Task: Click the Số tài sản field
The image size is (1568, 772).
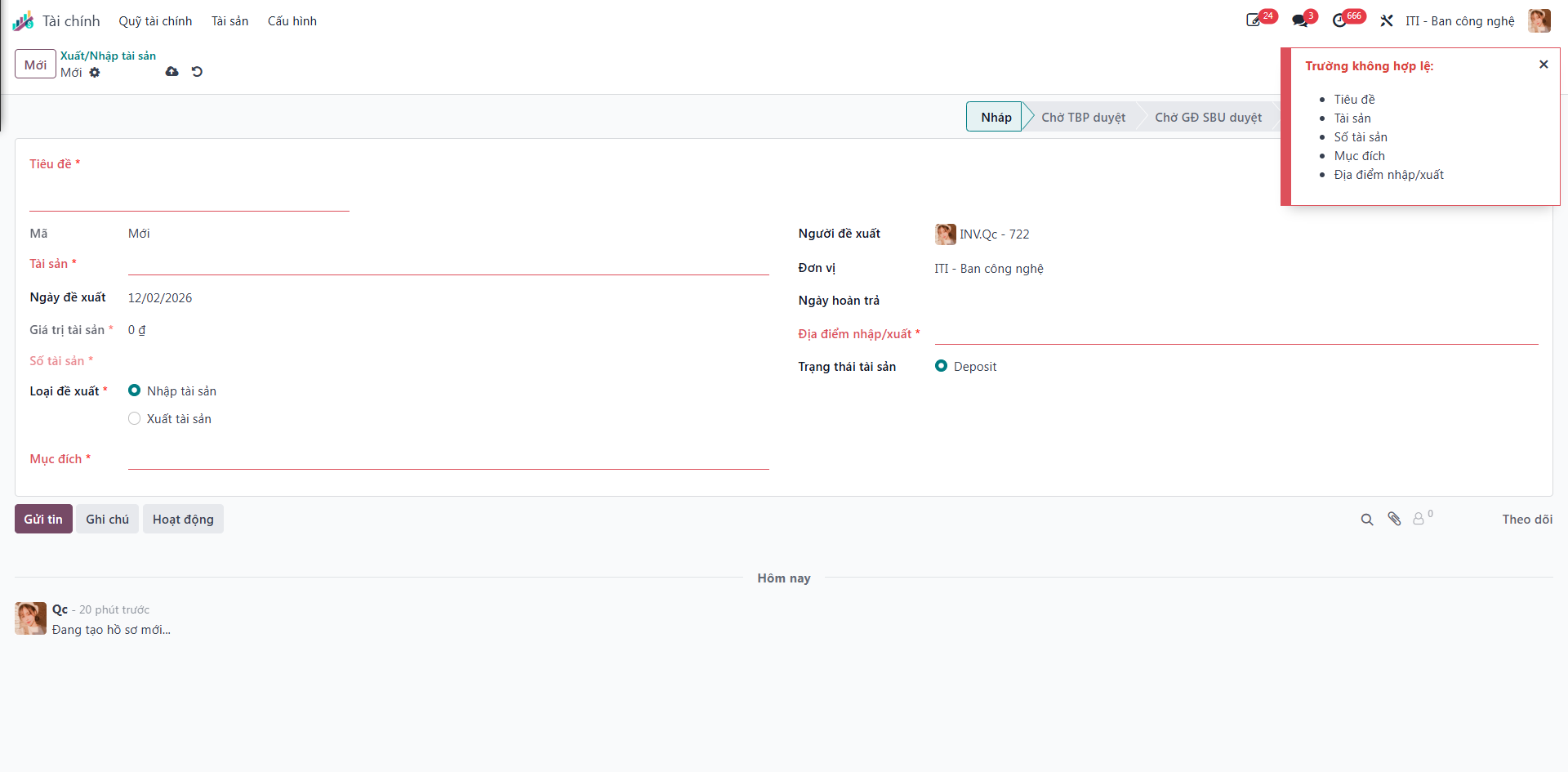Action: click(448, 360)
